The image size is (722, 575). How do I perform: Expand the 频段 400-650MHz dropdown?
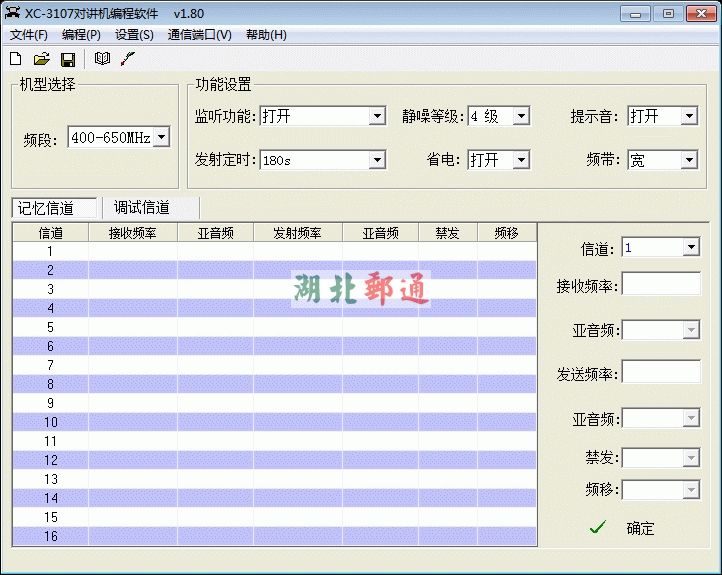161,137
